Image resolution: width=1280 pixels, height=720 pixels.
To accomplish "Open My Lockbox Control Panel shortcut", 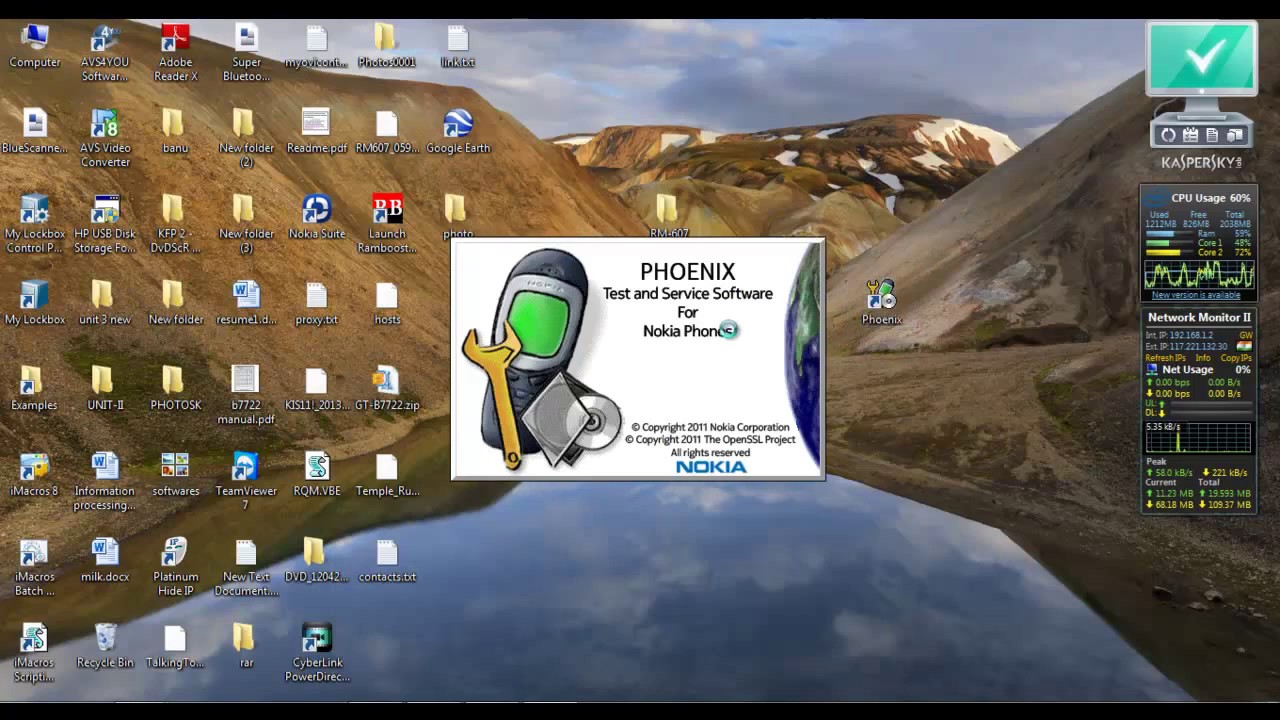I will point(35,225).
